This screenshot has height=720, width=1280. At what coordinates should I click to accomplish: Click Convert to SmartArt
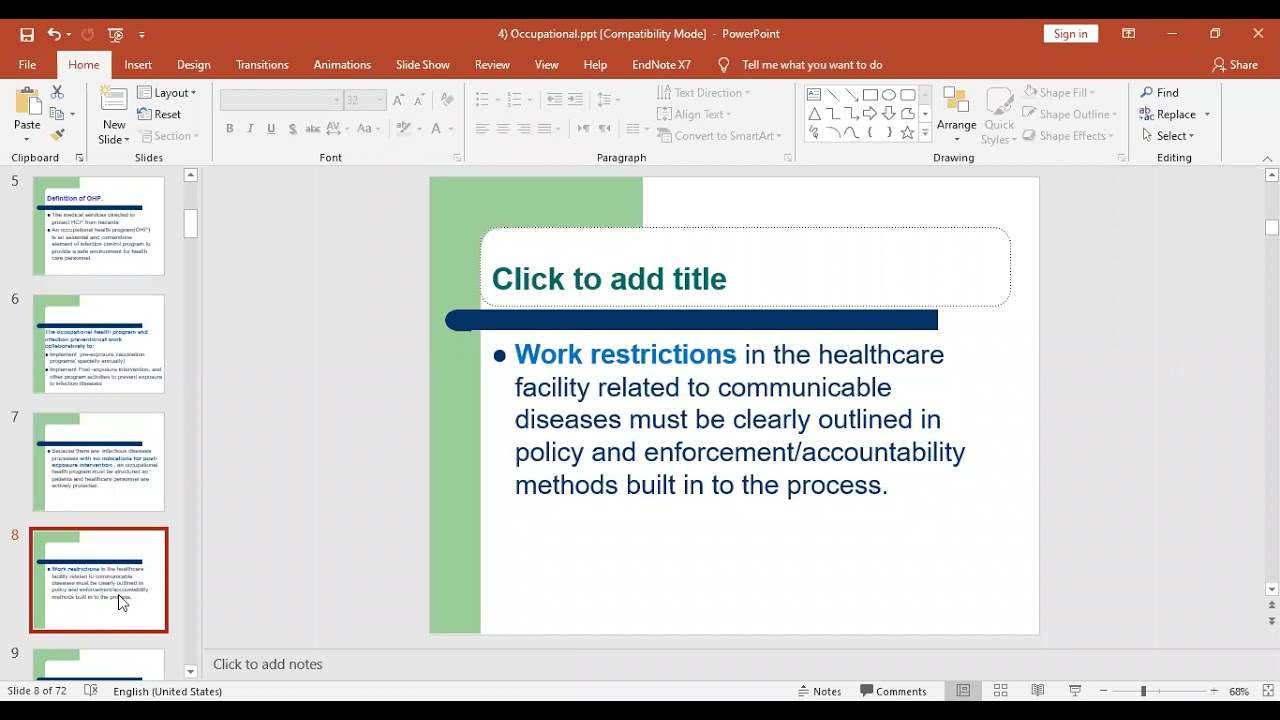pyautogui.click(x=719, y=136)
